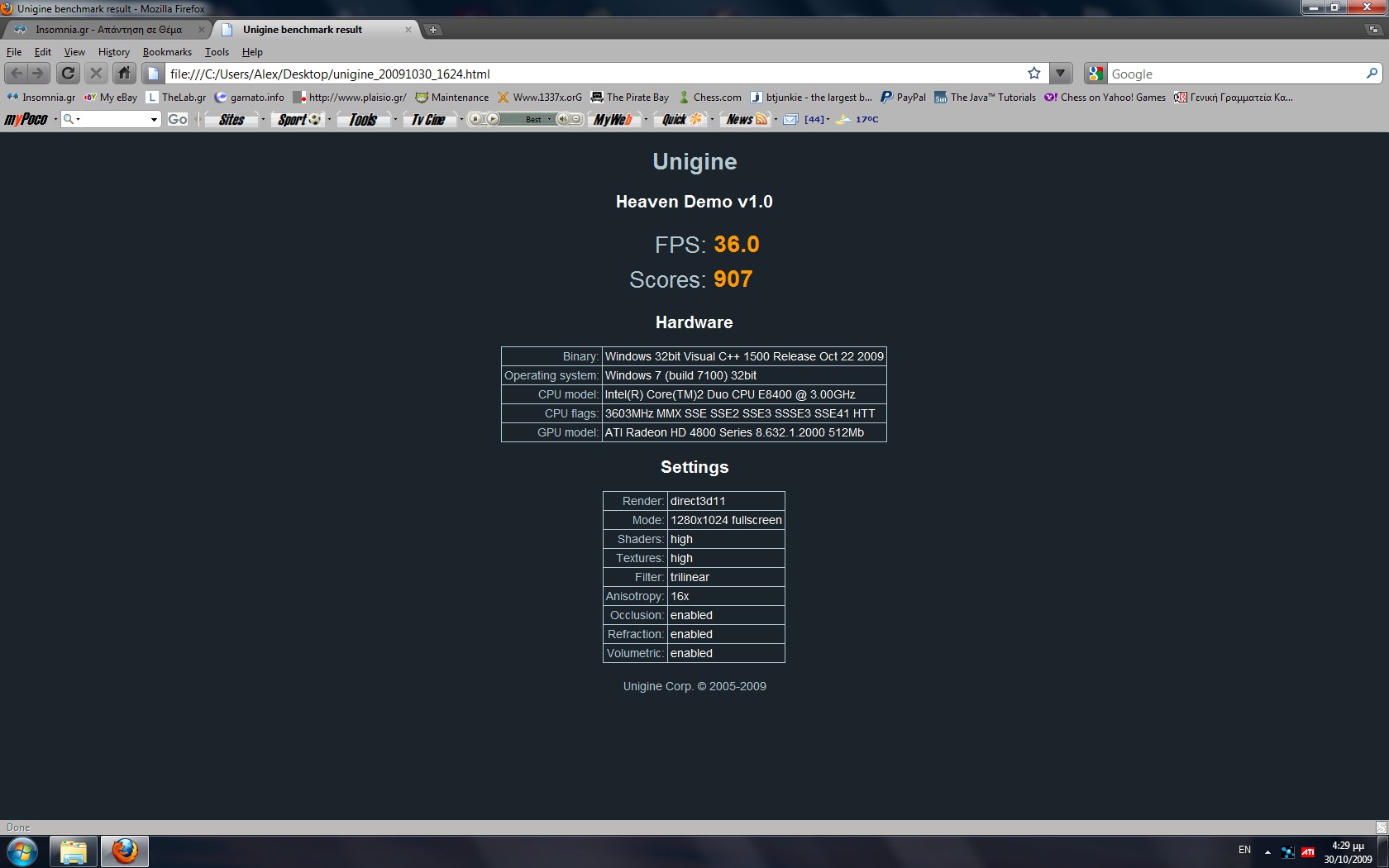
Task: Open the myPoco search box dropdown
Action: [x=154, y=120]
